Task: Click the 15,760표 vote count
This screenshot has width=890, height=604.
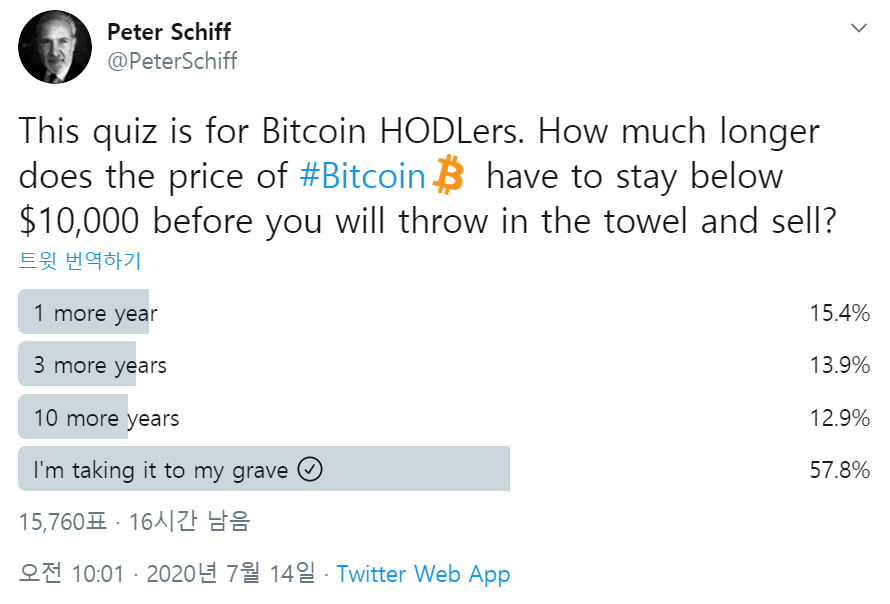Action: [63, 521]
